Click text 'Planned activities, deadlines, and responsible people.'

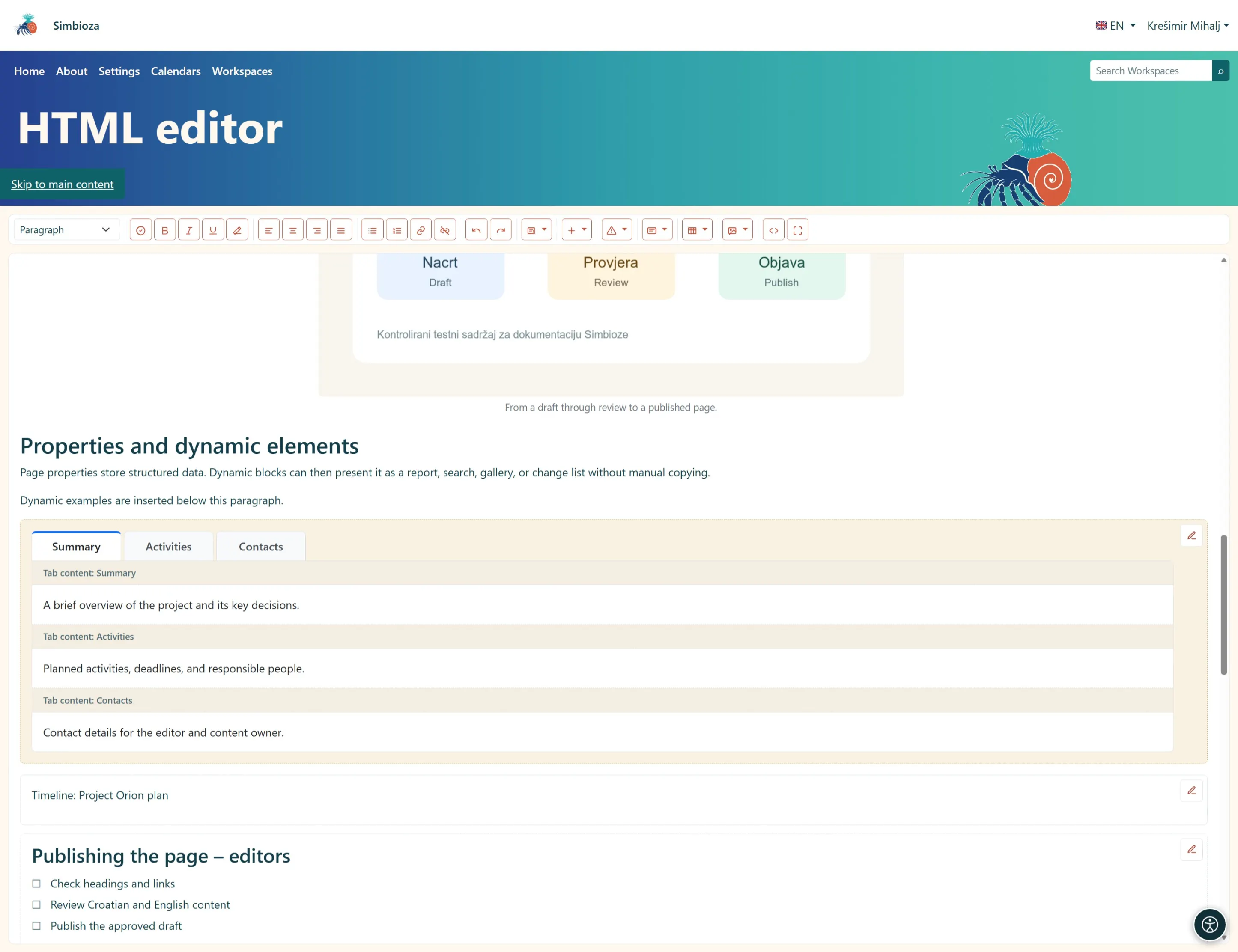(x=173, y=669)
